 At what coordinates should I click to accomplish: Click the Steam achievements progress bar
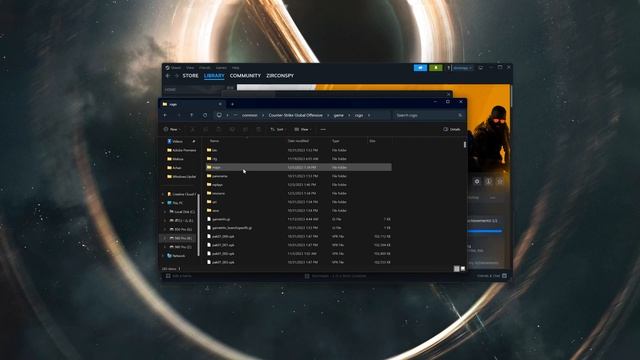pyautogui.click(x=484, y=231)
